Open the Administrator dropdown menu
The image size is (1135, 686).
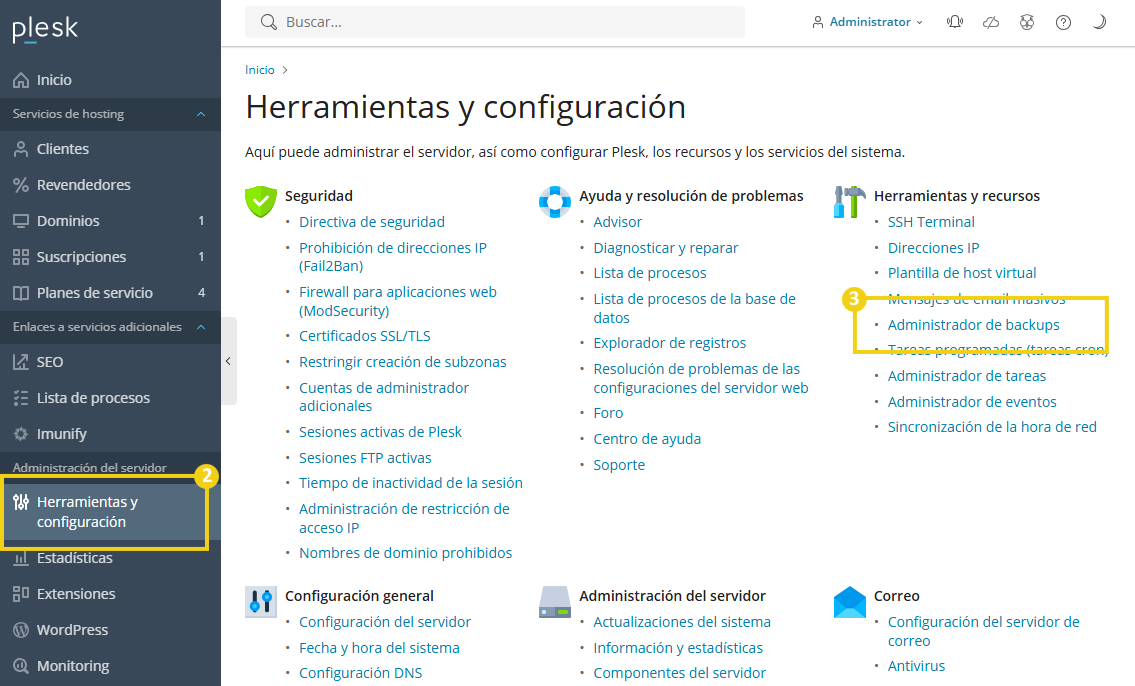866,21
